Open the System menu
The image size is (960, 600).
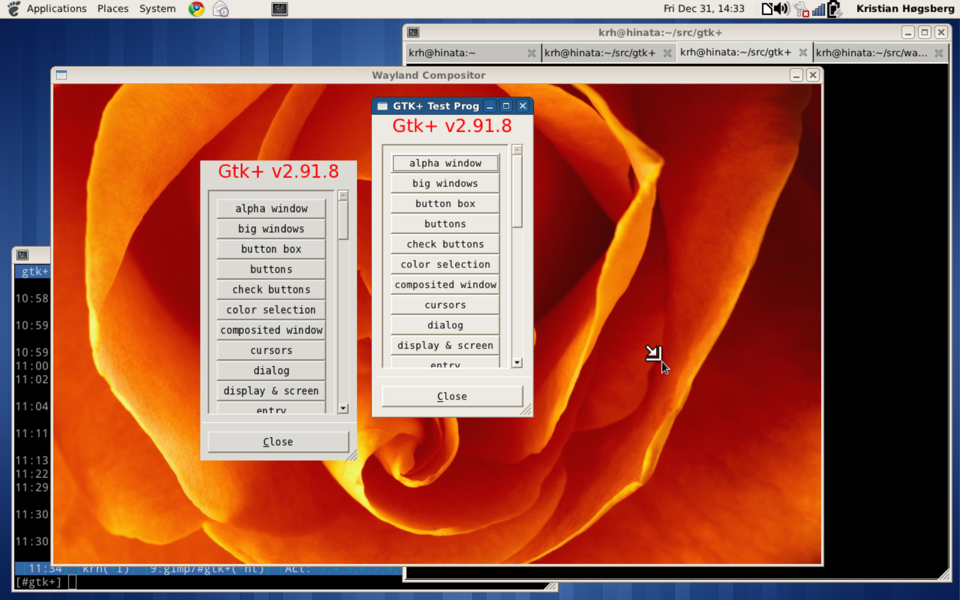[157, 9]
